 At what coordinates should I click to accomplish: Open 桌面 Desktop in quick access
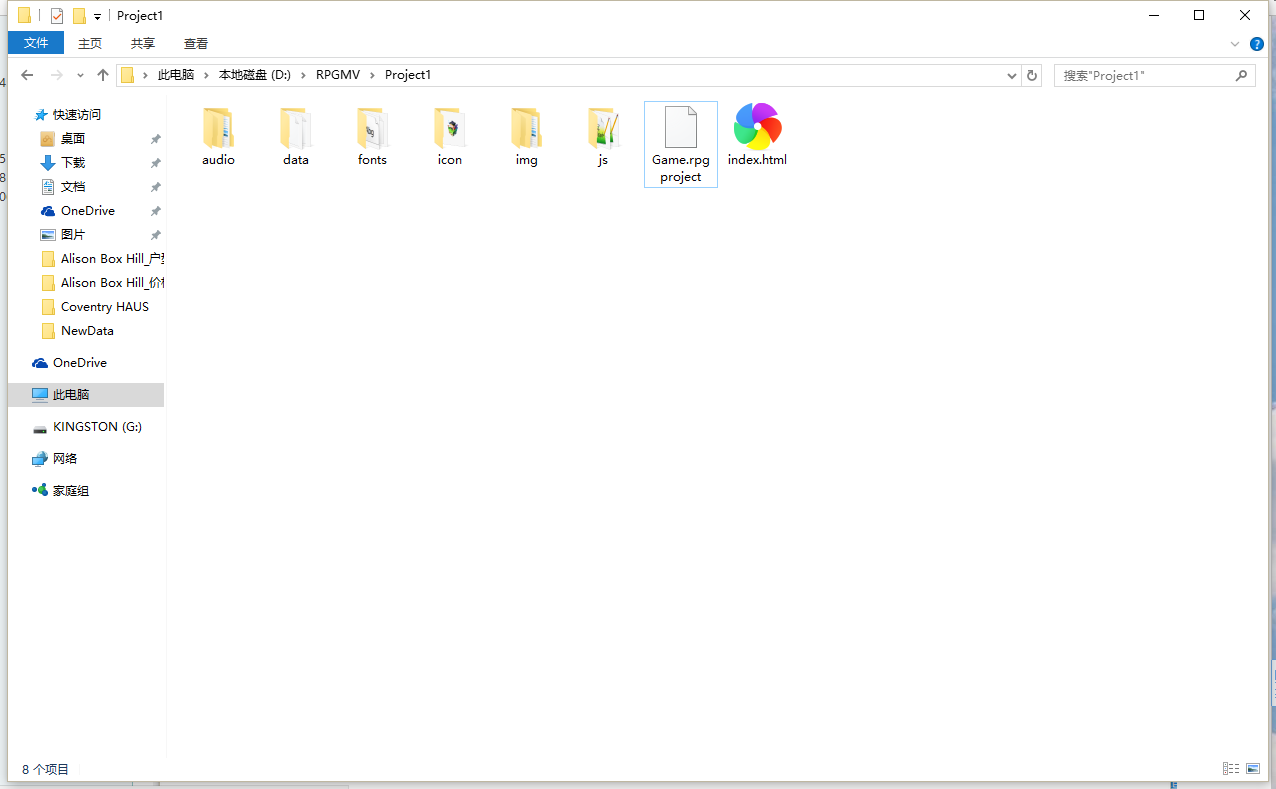click(x=63, y=139)
